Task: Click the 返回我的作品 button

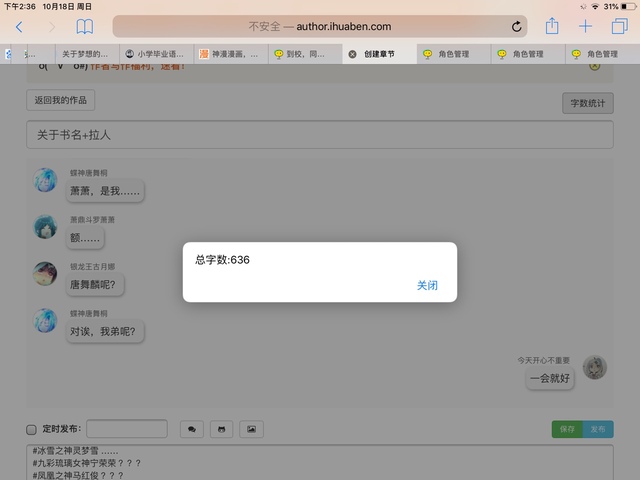Action: [x=60, y=101]
